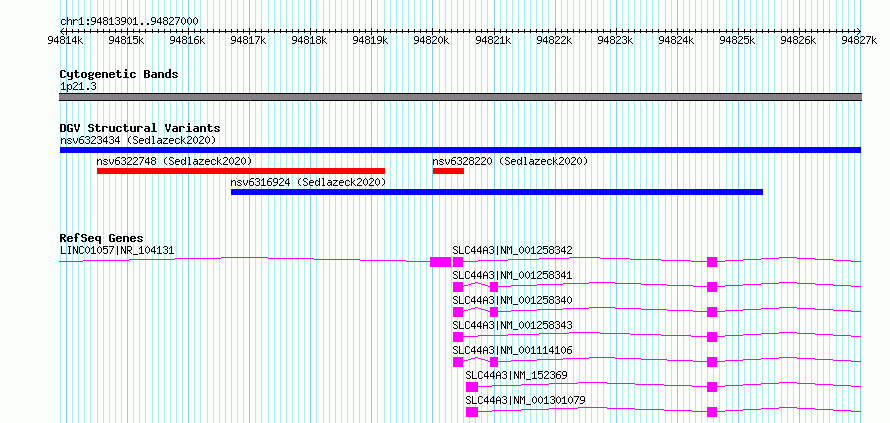
Task: Select the second exon of NM_001258341
Action: point(494,287)
